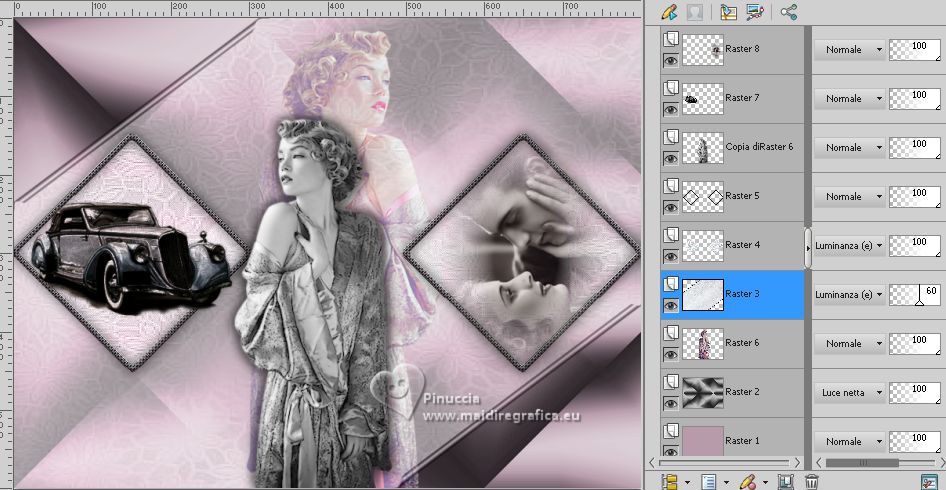
Task: Click left arrow of blend column scrollbar
Action: tap(817, 463)
